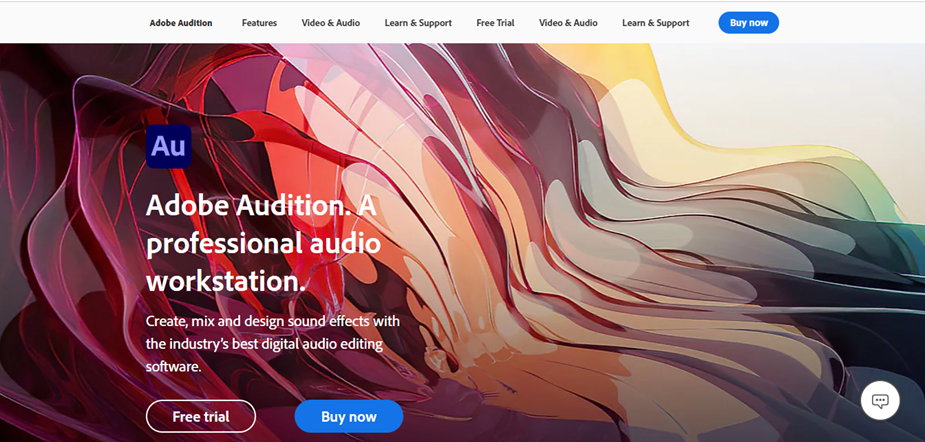The height and width of the screenshot is (442, 925).
Task: Click the large blue Buy now hero button
Action: 349,417
